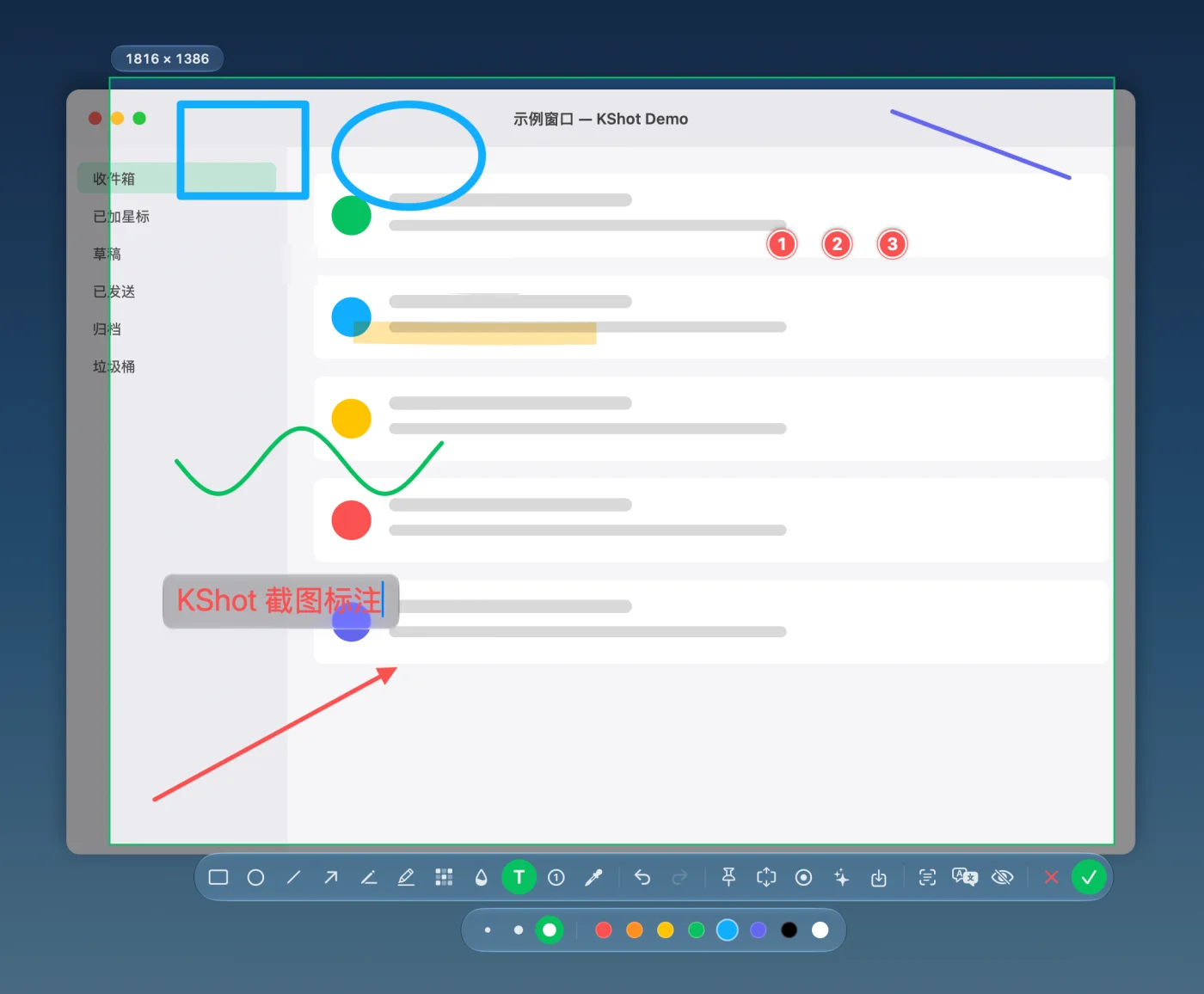Pick the red color swatch
This screenshot has width=1204, height=994.
(604, 930)
